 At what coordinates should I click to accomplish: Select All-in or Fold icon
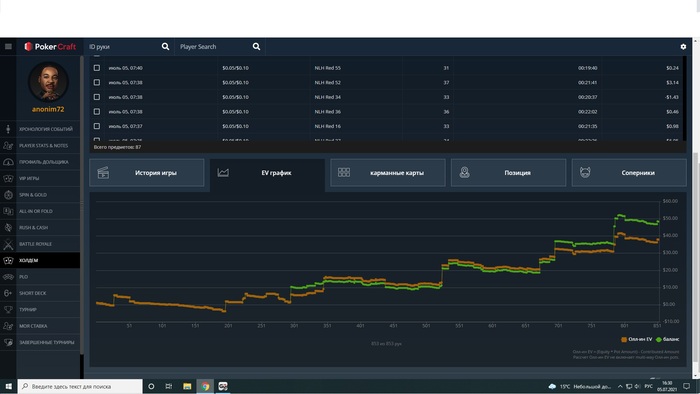pyautogui.click(x=8, y=211)
